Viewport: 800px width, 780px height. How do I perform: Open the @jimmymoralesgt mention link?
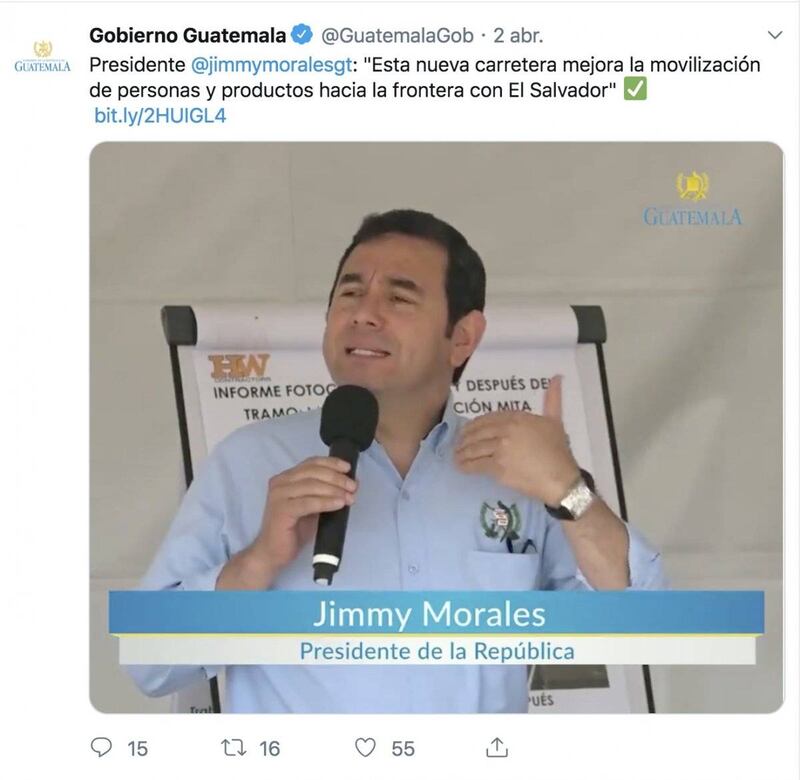[271, 65]
